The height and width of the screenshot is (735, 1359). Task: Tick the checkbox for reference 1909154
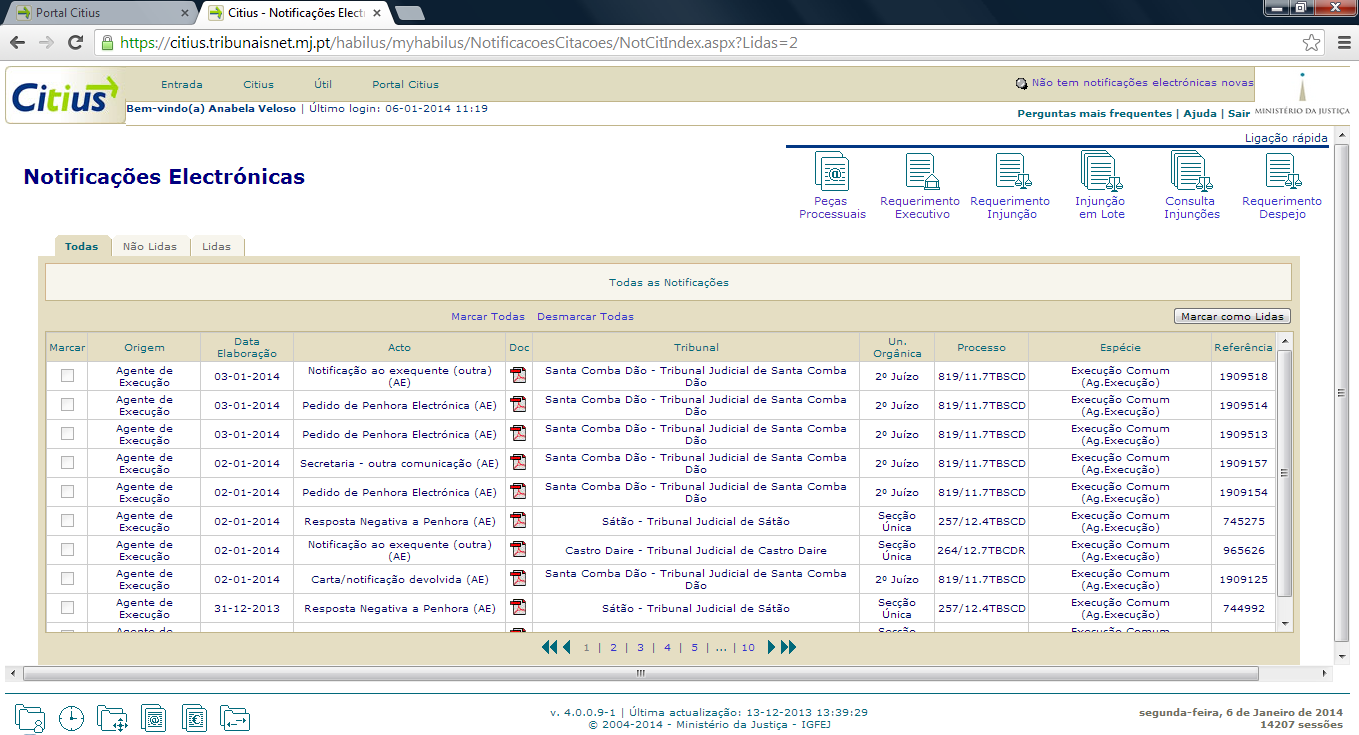[67, 492]
